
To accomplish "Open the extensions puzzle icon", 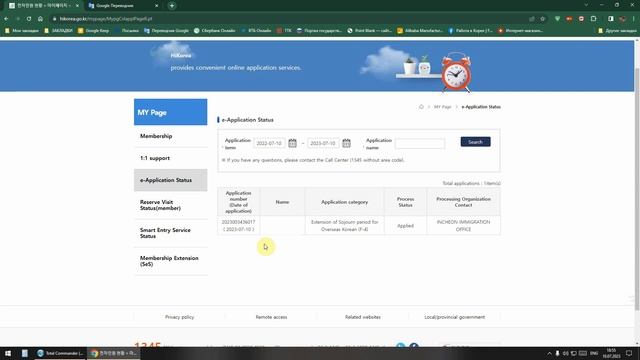I will (x=593, y=19).
